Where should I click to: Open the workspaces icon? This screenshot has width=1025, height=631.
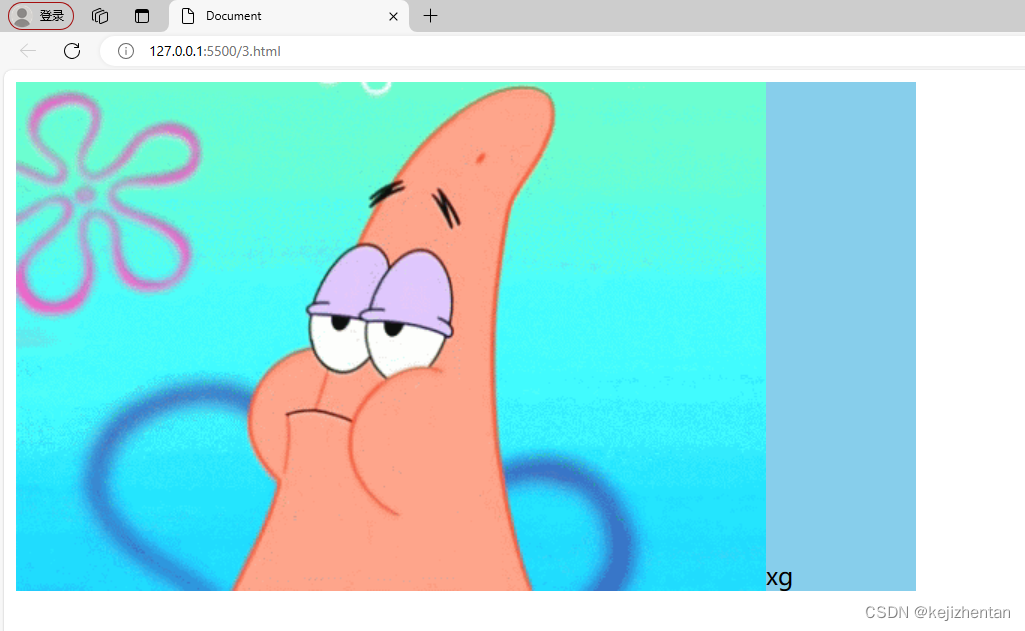click(x=100, y=16)
